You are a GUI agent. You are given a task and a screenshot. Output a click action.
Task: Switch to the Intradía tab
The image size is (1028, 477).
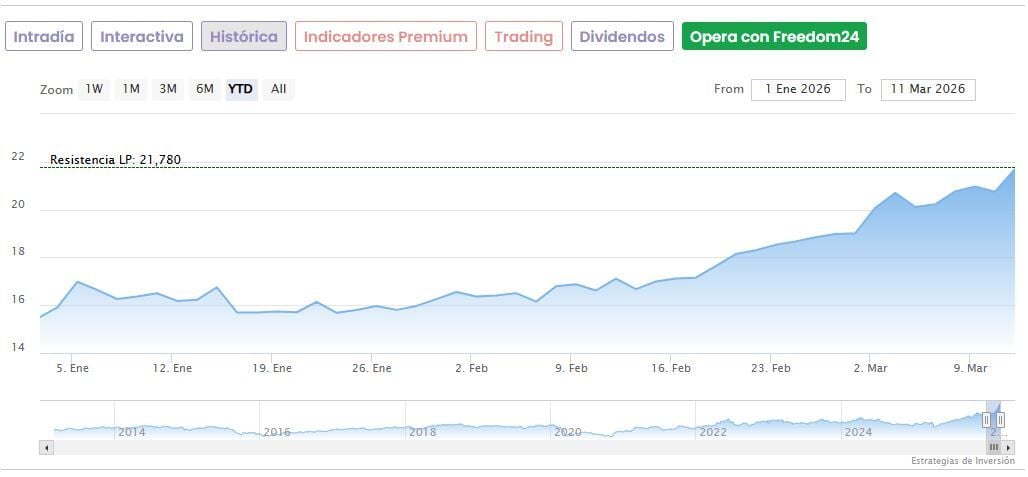tap(44, 37)
